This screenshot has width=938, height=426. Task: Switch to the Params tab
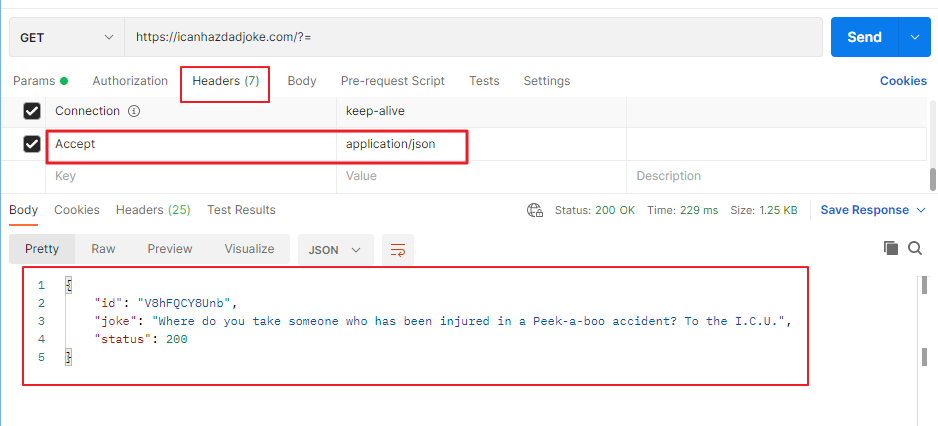pyautogui.click(x=40, y=81)
